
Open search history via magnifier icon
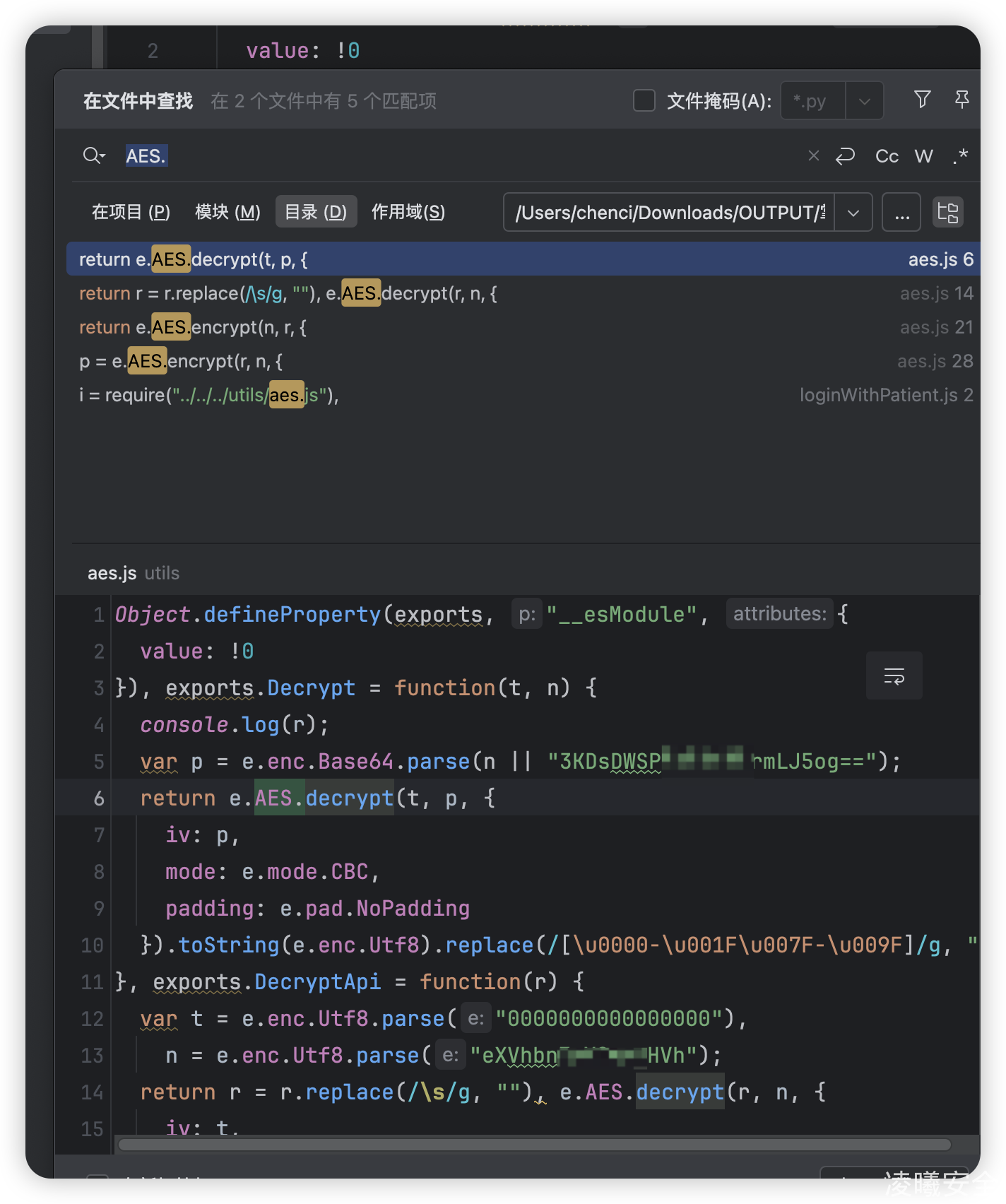[93, 155]
